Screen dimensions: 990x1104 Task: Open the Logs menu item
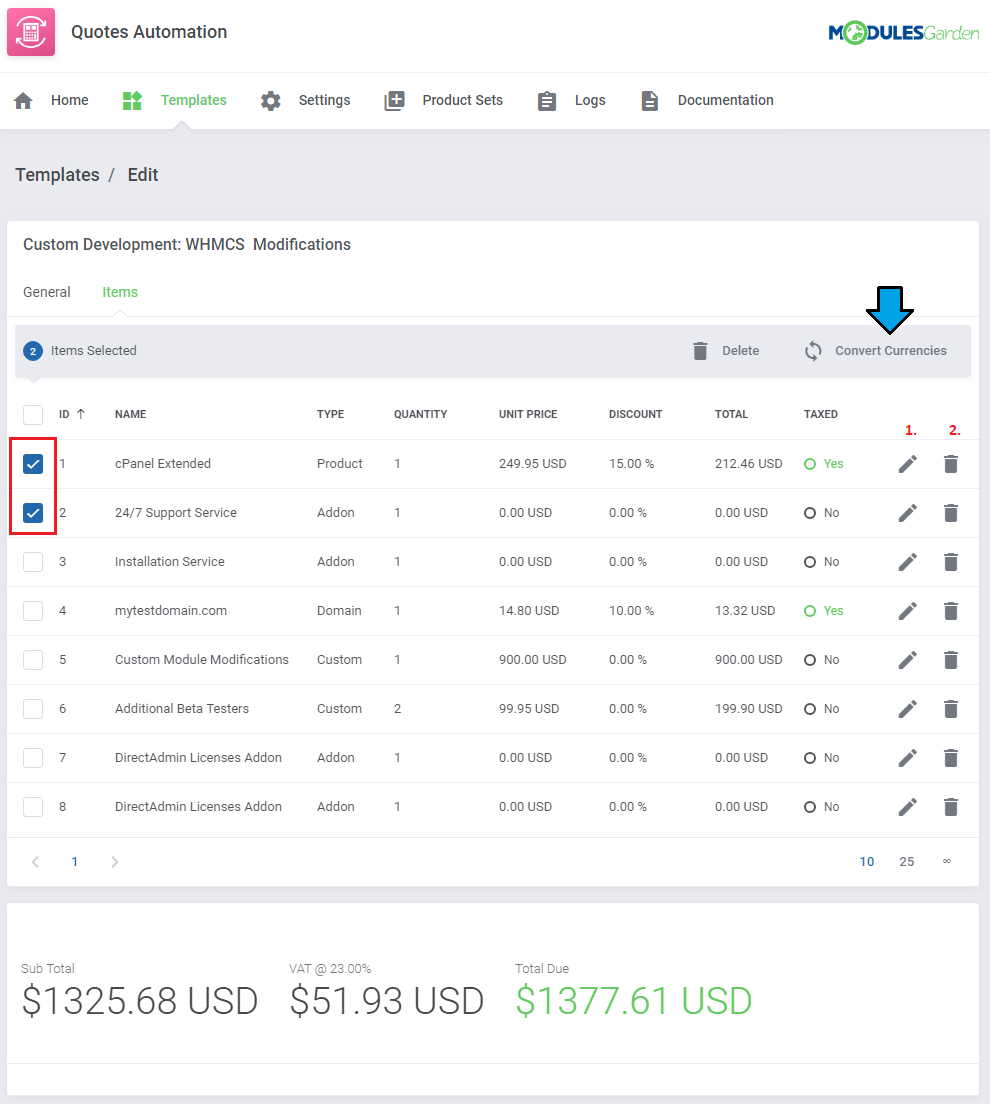tap(590, 101)
